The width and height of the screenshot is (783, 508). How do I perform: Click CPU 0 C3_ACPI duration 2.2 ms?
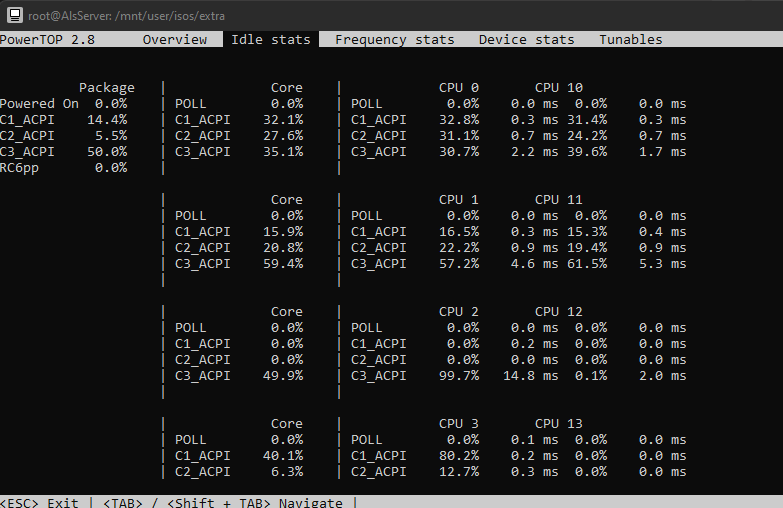[534, 152]
